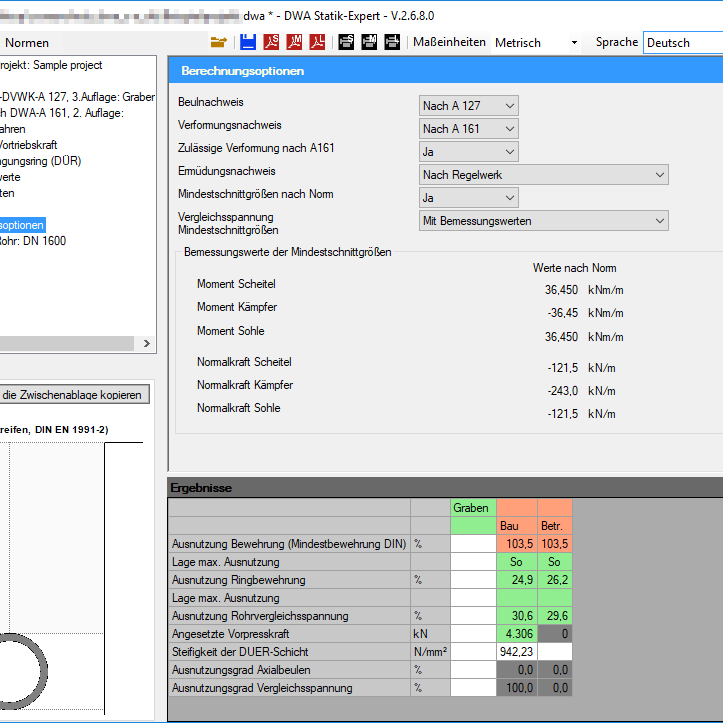Viewport: 723px width, 723px height.
Task: Export the short PDF report (S)
Action: click(271, 42)
